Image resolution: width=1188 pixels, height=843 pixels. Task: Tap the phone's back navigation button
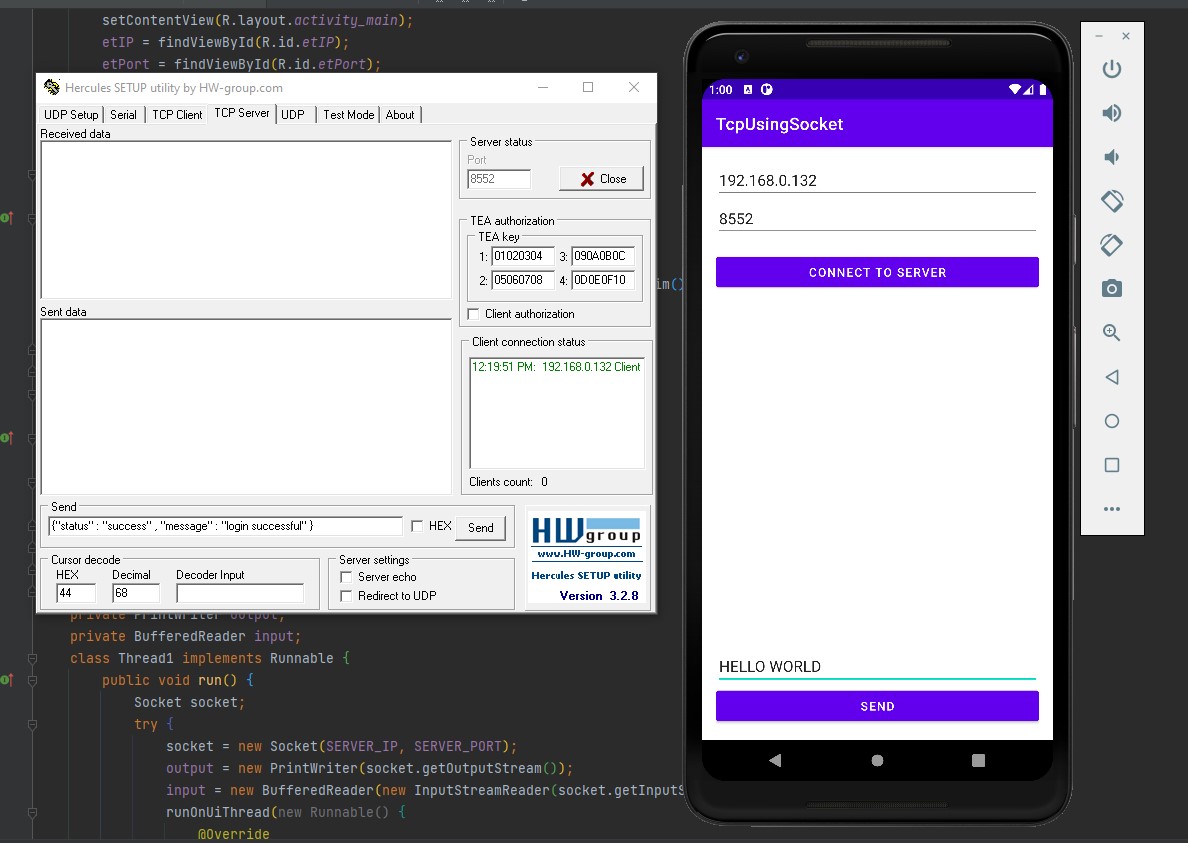point(775,760)
